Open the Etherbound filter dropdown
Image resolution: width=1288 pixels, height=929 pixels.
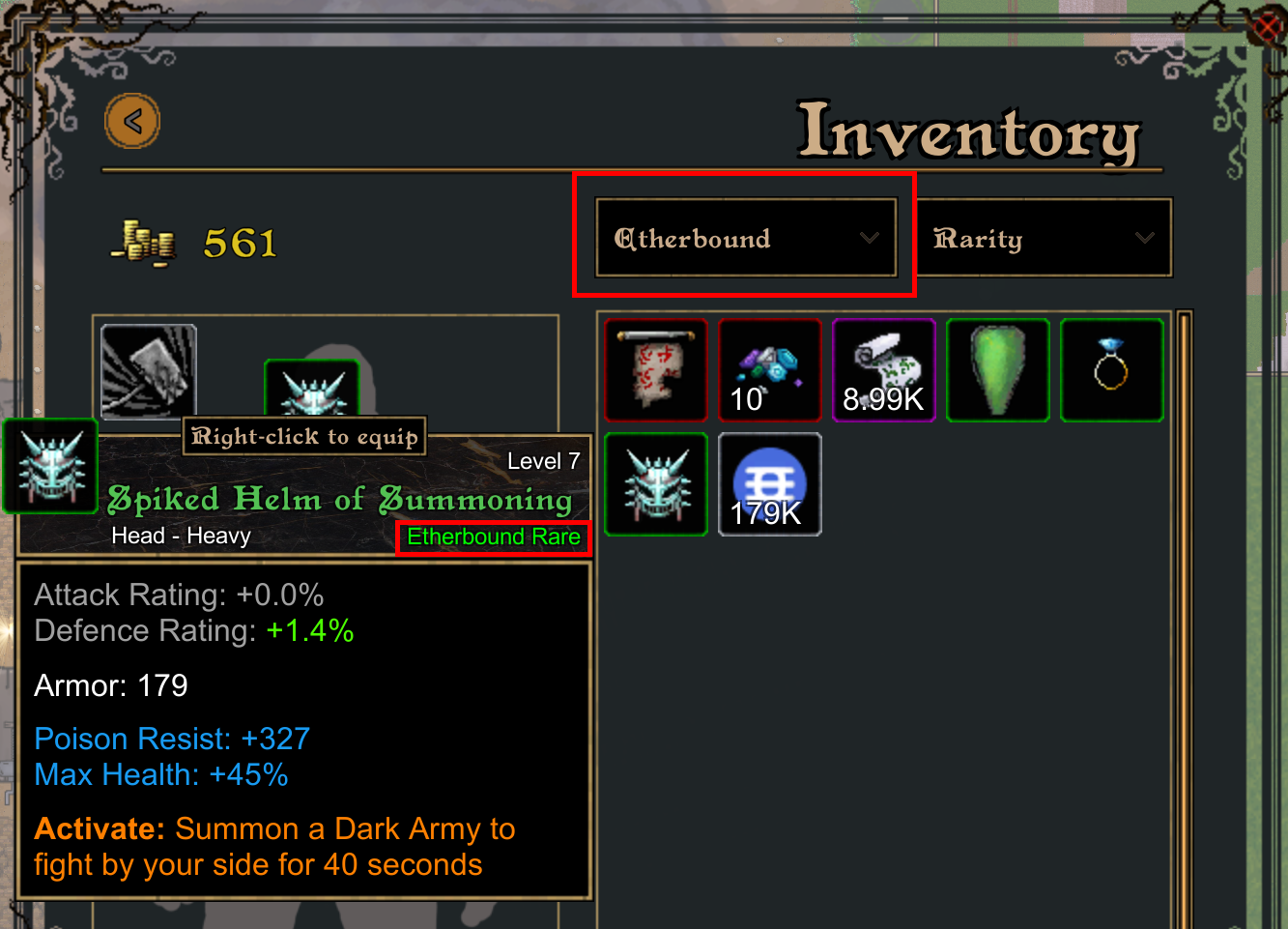point(746,238)
